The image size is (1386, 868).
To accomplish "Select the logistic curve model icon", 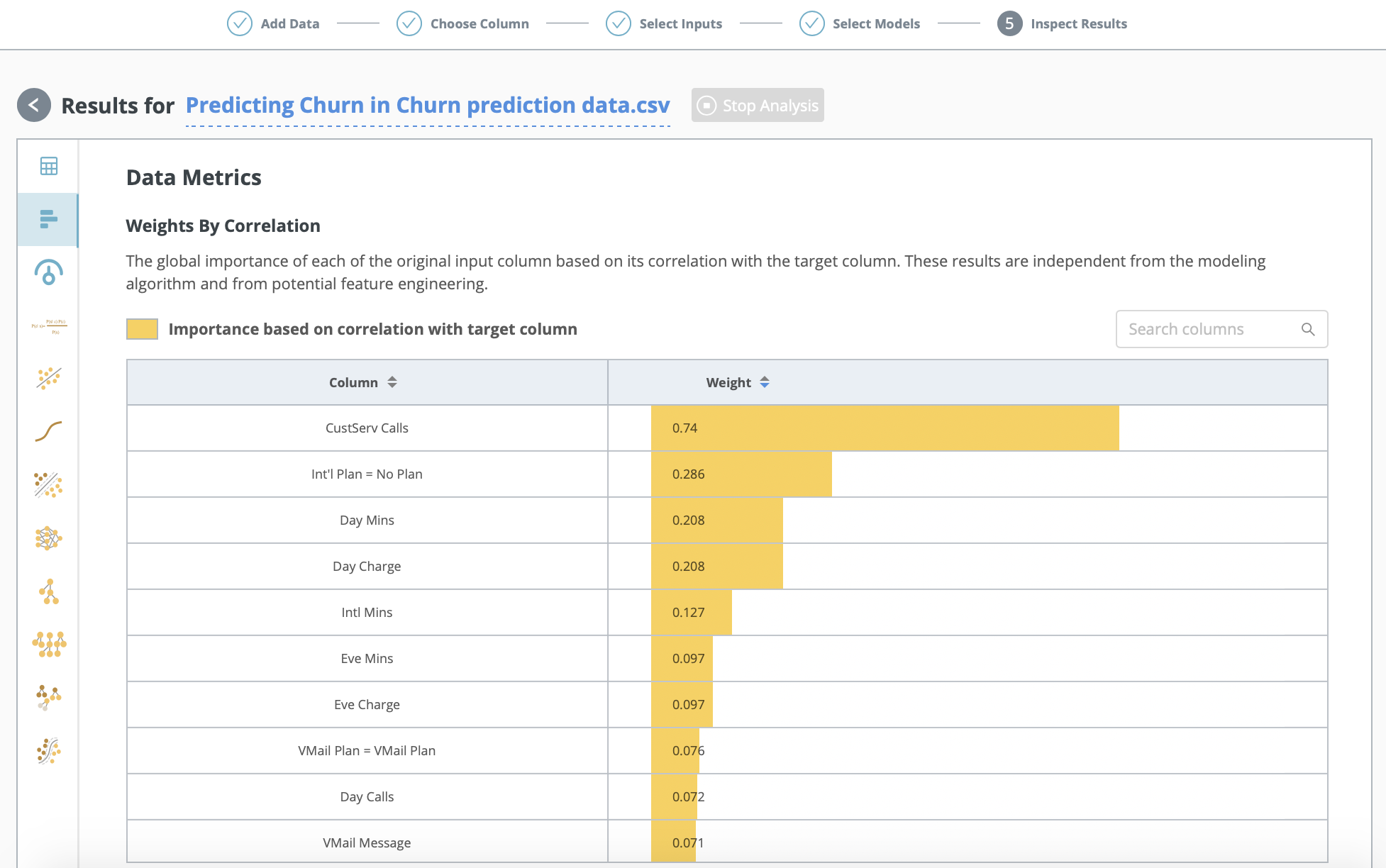I will (x=48, y=431).
